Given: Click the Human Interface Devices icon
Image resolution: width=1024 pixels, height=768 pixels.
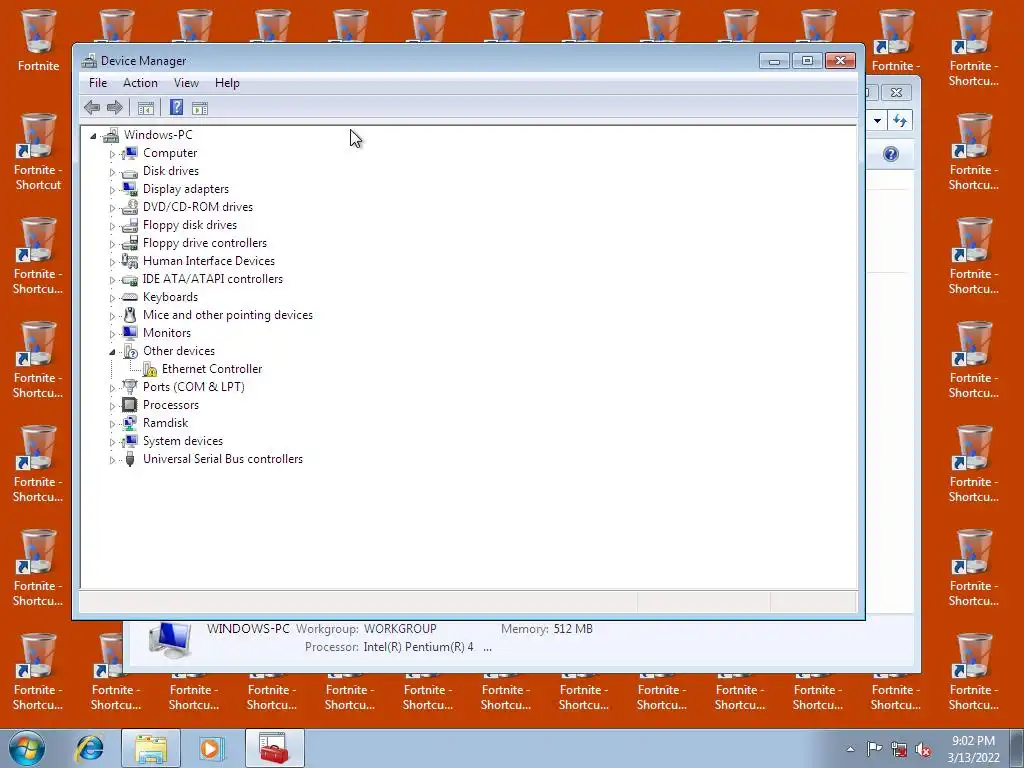Looking at the screenshot, I should [129, 261].
